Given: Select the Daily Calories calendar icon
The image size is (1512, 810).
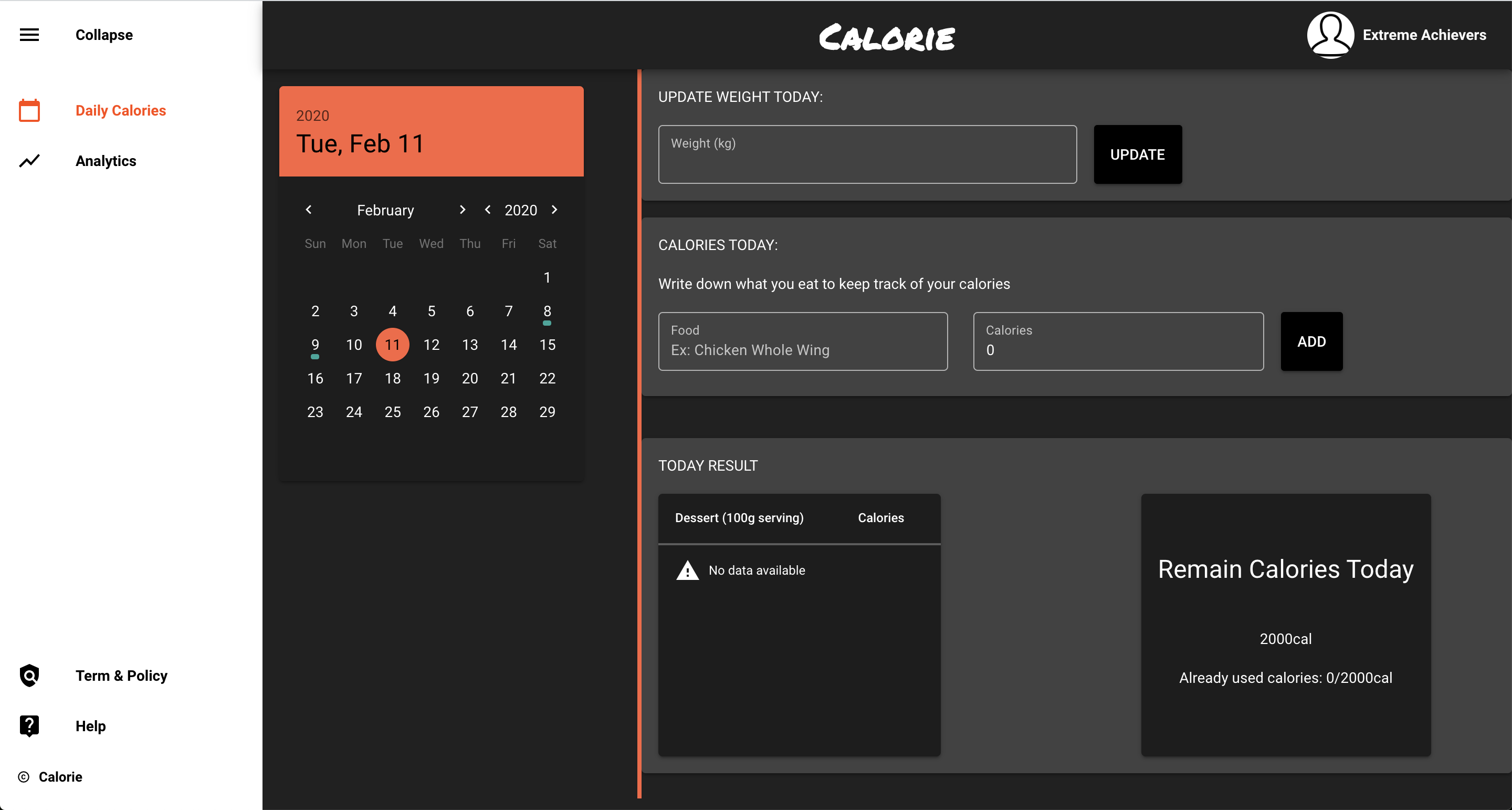Looking at the screenshot, I should tap(29, 110).
